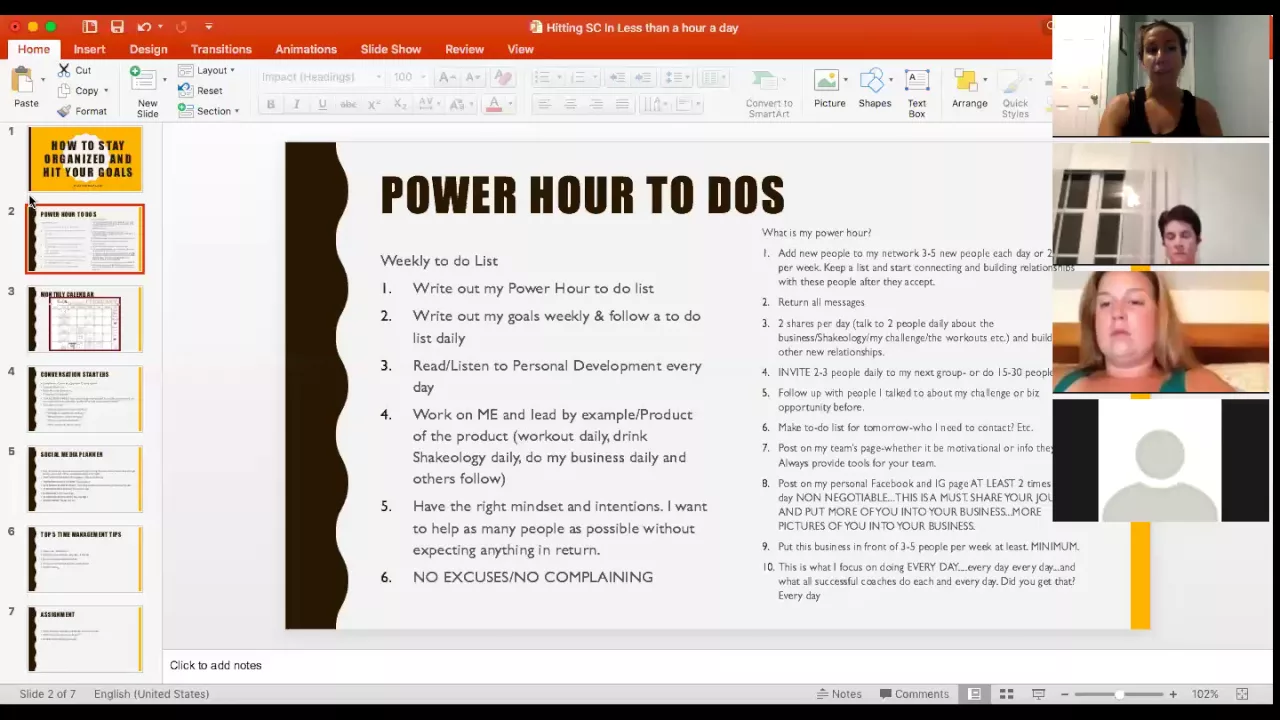The height and width of the screenshot is (720, 1280).
Task: Open the sidebar panel icon in title bar
Action: pos(90,27)
